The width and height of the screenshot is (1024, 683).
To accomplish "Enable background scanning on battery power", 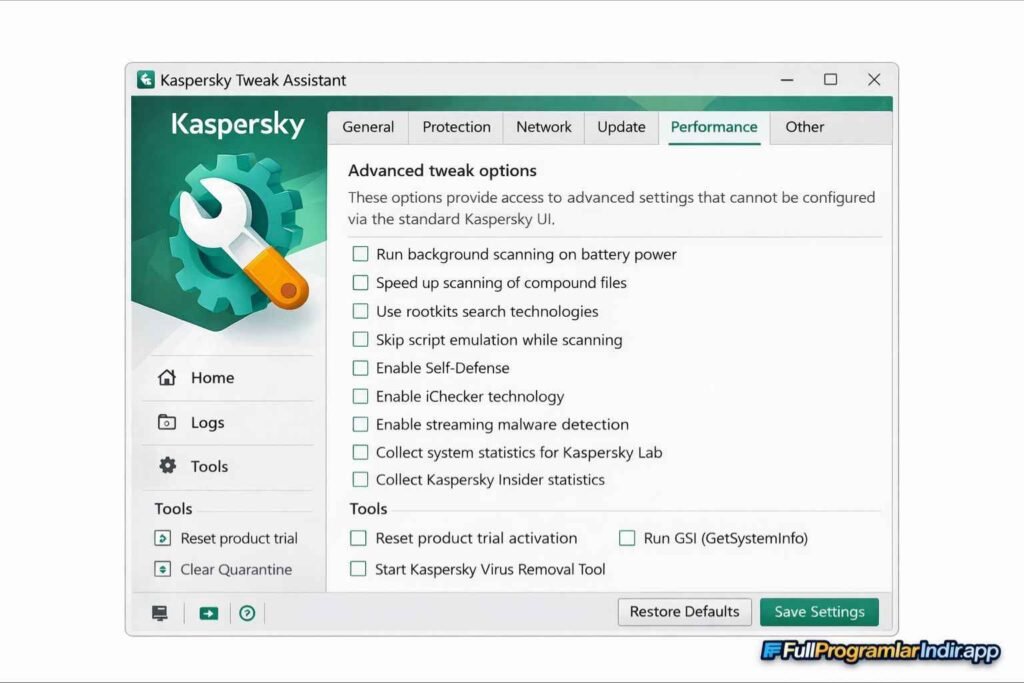I will coord(361,254).
